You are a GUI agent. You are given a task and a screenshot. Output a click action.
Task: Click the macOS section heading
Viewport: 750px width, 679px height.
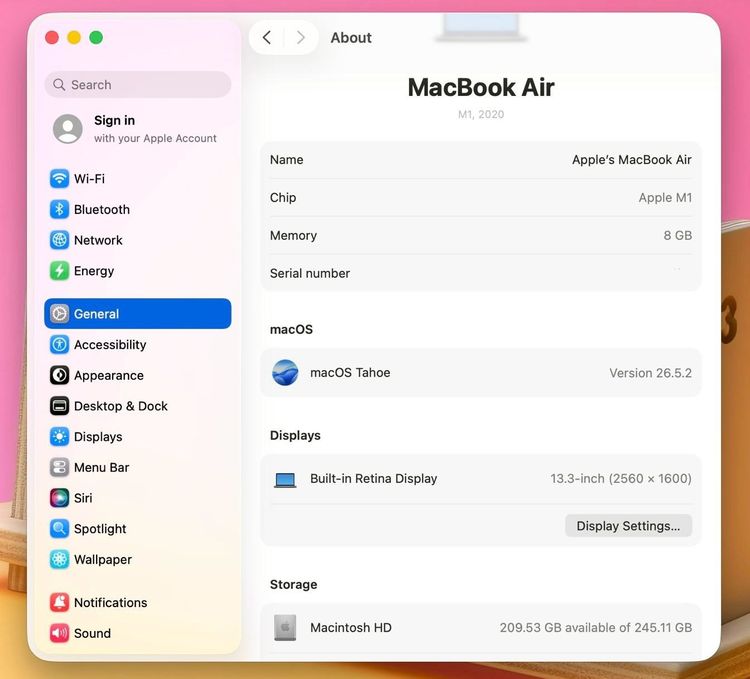point(291,329)
